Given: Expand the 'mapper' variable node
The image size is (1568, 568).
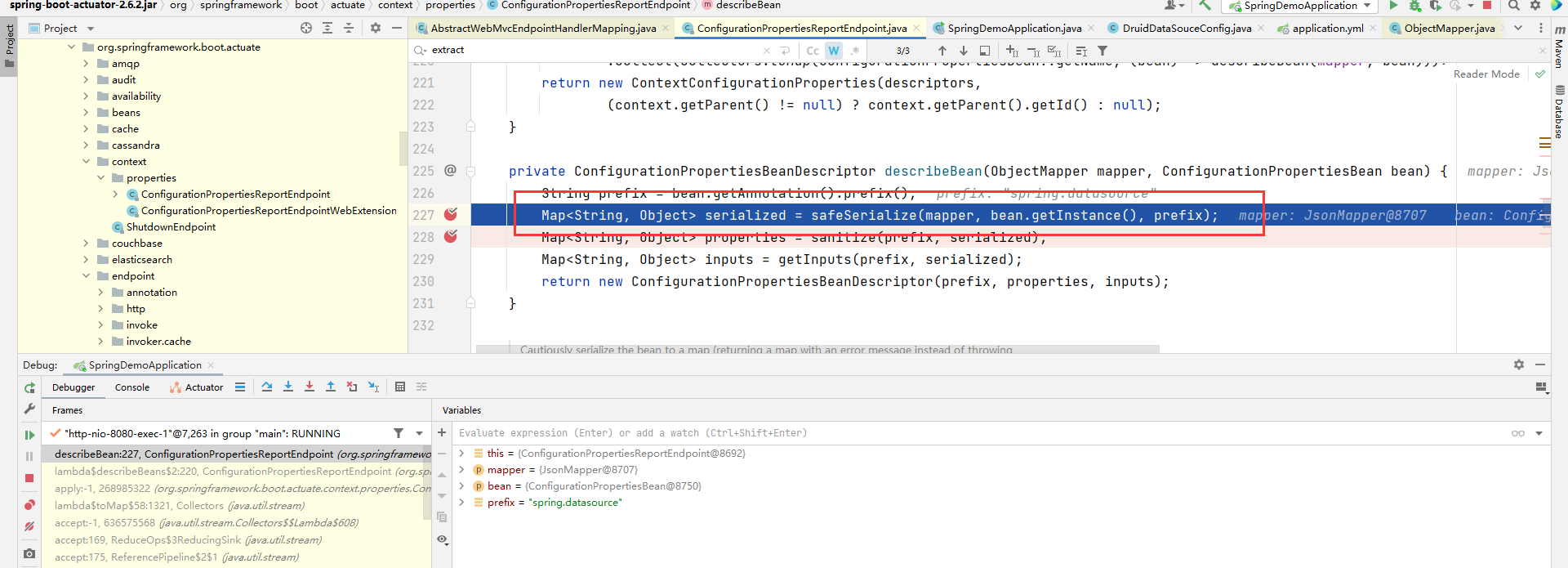Looking at the screenshot, I should [461, 469].
